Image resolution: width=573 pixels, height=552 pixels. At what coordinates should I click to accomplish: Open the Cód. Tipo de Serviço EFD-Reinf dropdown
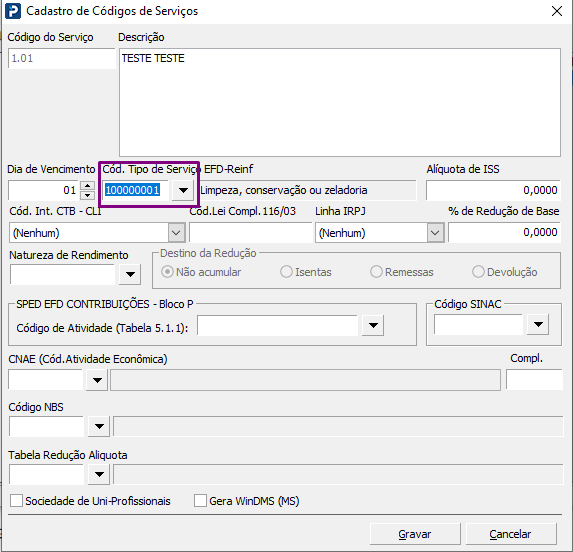coord(183,190)
